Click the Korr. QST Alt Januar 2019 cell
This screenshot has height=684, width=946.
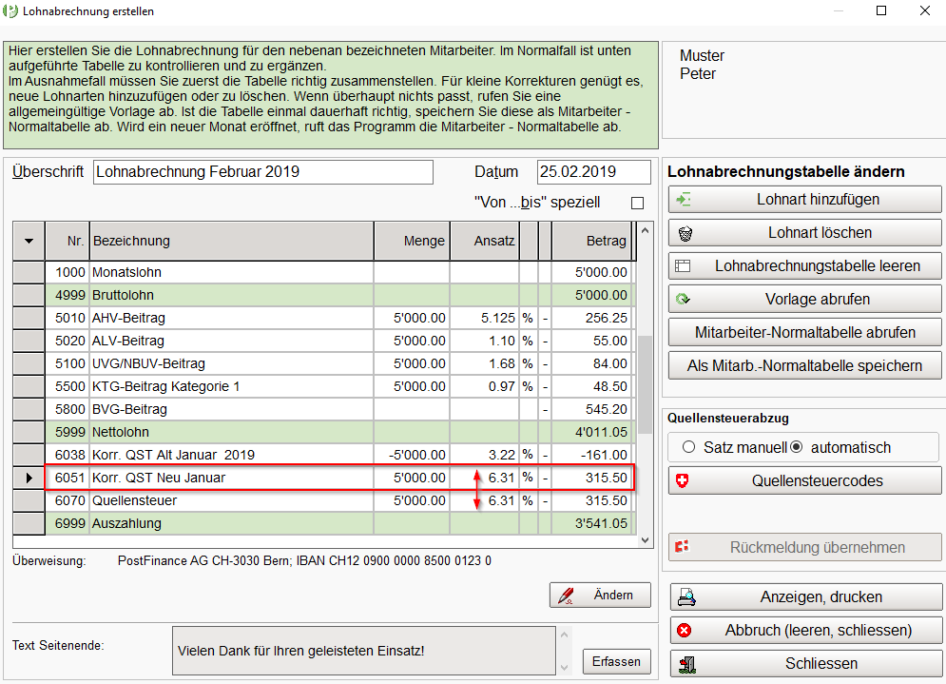[x=232, y=455]
